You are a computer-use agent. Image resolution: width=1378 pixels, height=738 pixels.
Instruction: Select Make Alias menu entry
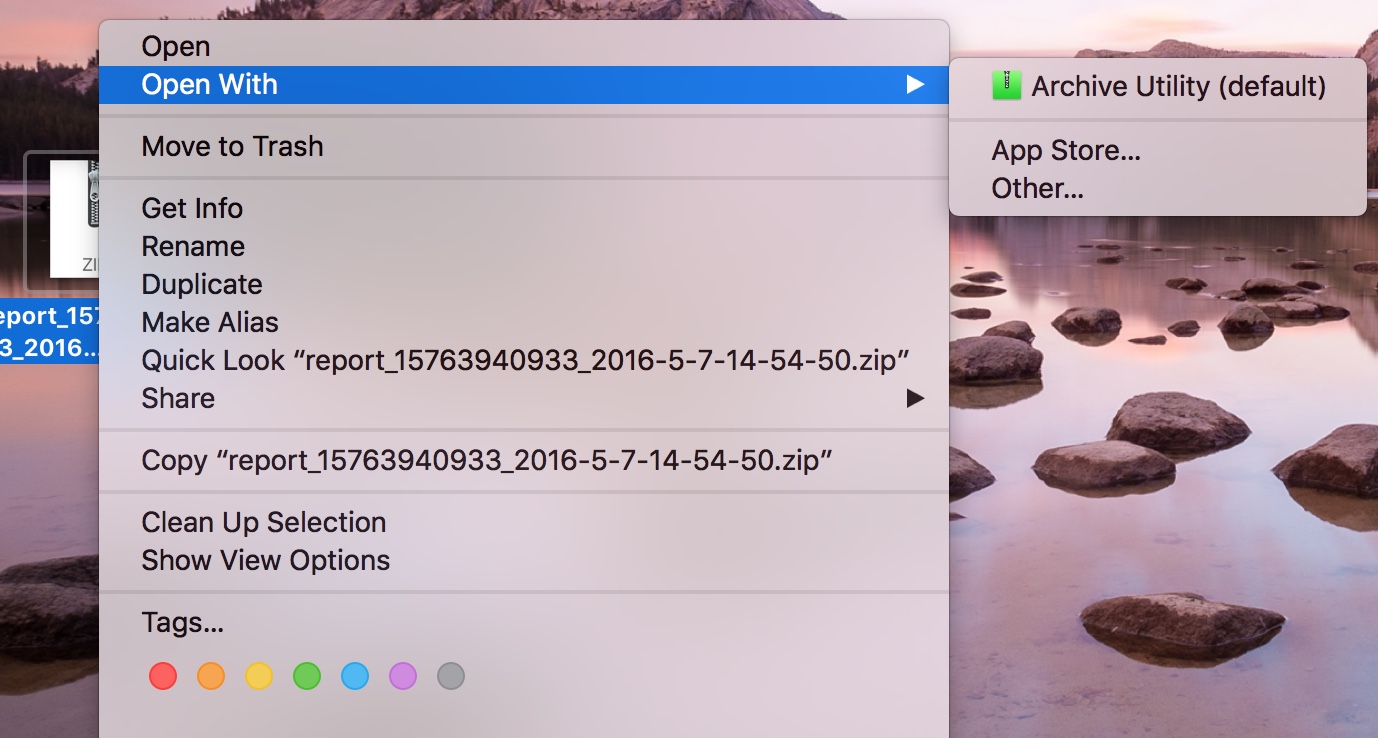[x=210, y=323]
